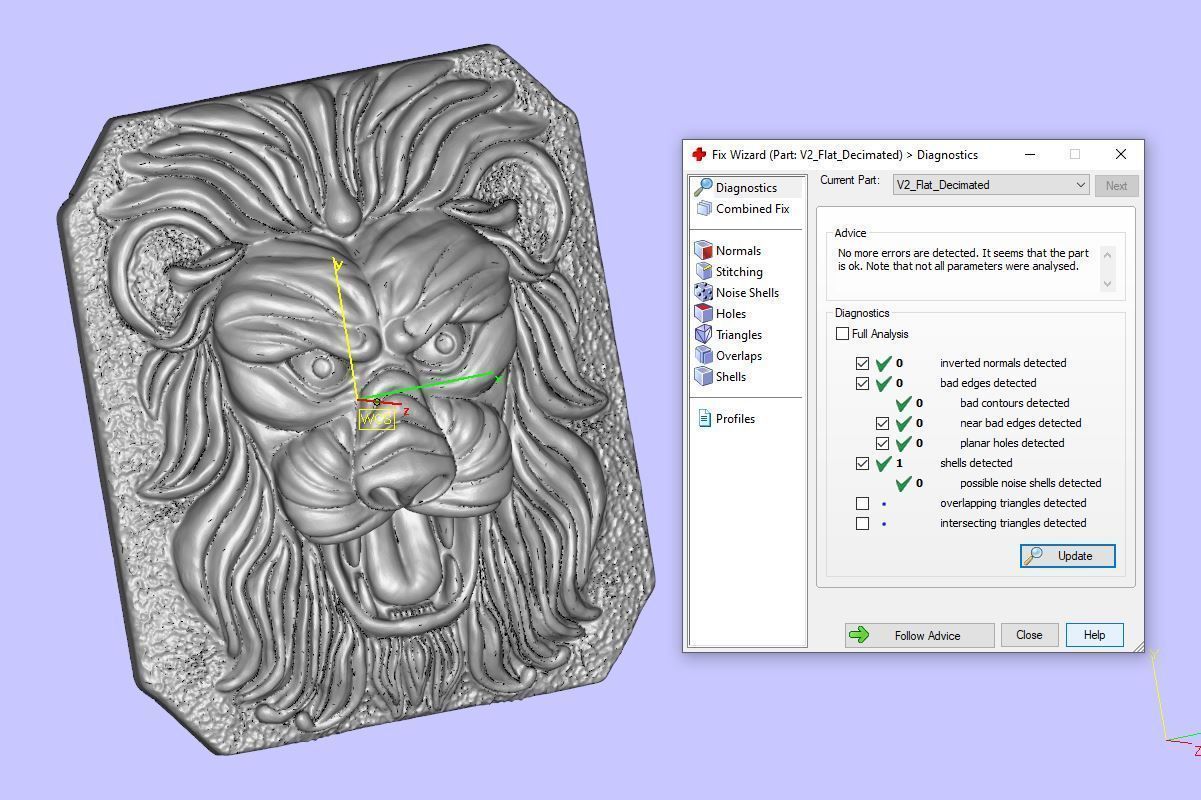This screenshot has width=1201, height=800.
Task: Uncheck shells detected checkbox
Action: click(x=862, y=463)
